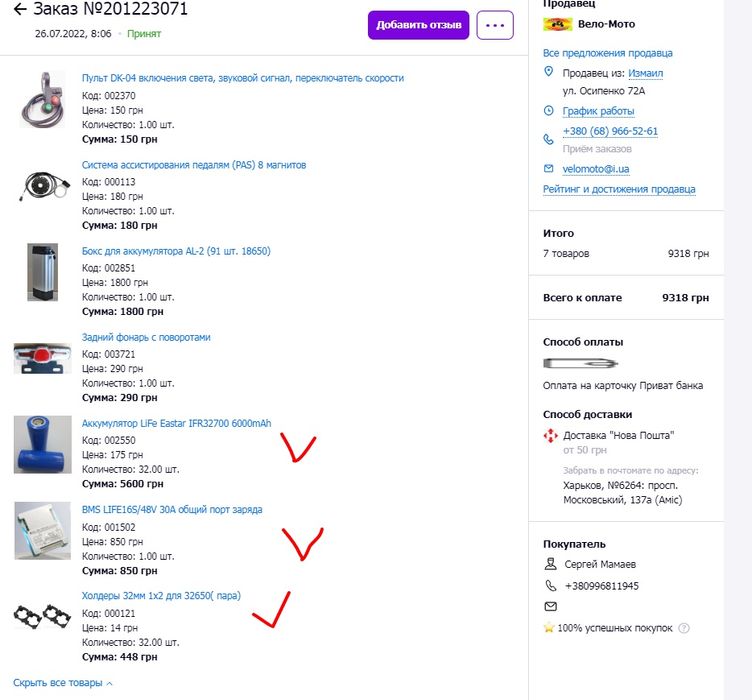
Task: Click the Nova Poshta delivery logo
Action: (x=550, y=435)
